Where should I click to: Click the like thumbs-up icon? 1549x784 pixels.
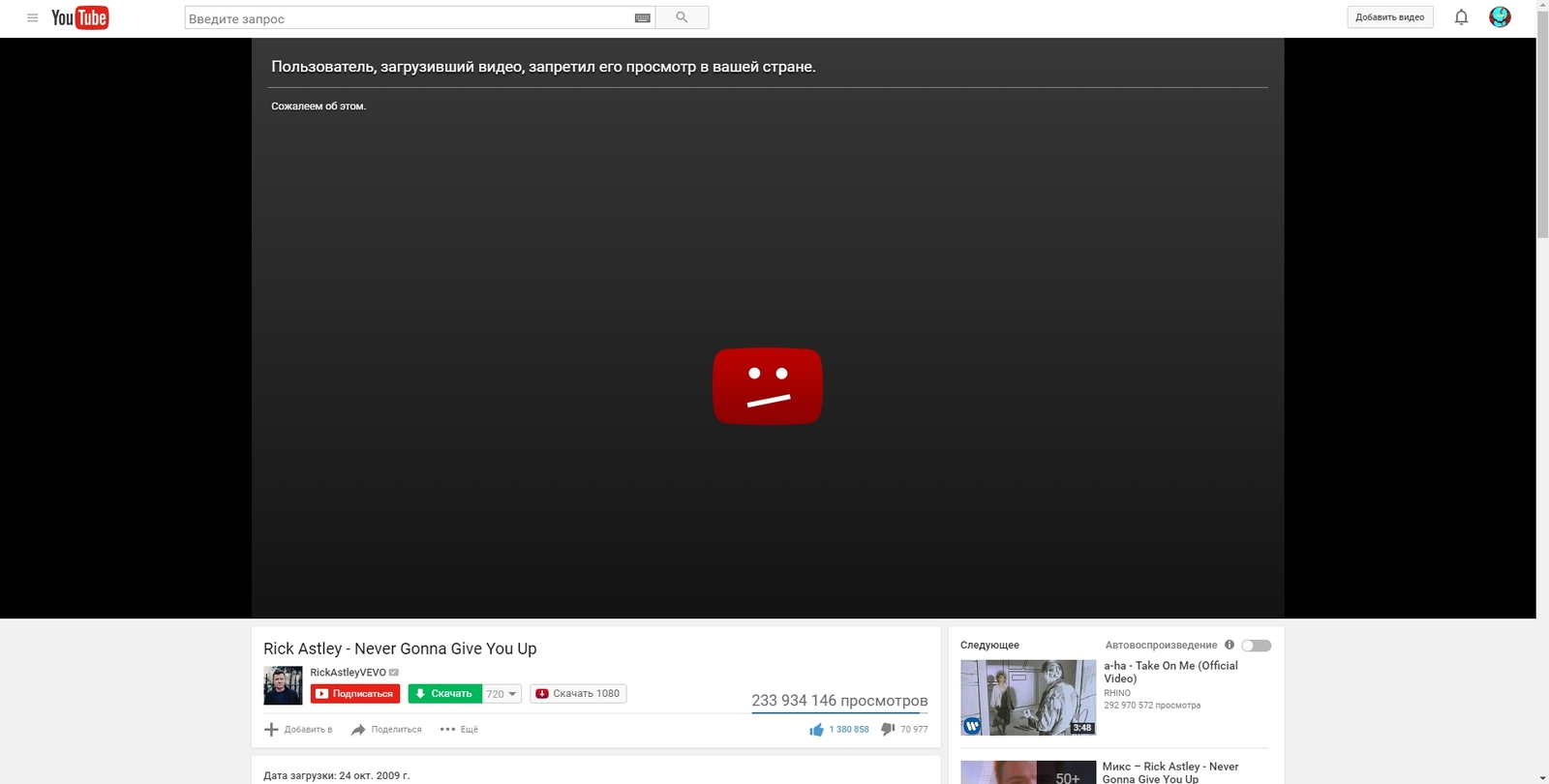(x=816, y=729)
